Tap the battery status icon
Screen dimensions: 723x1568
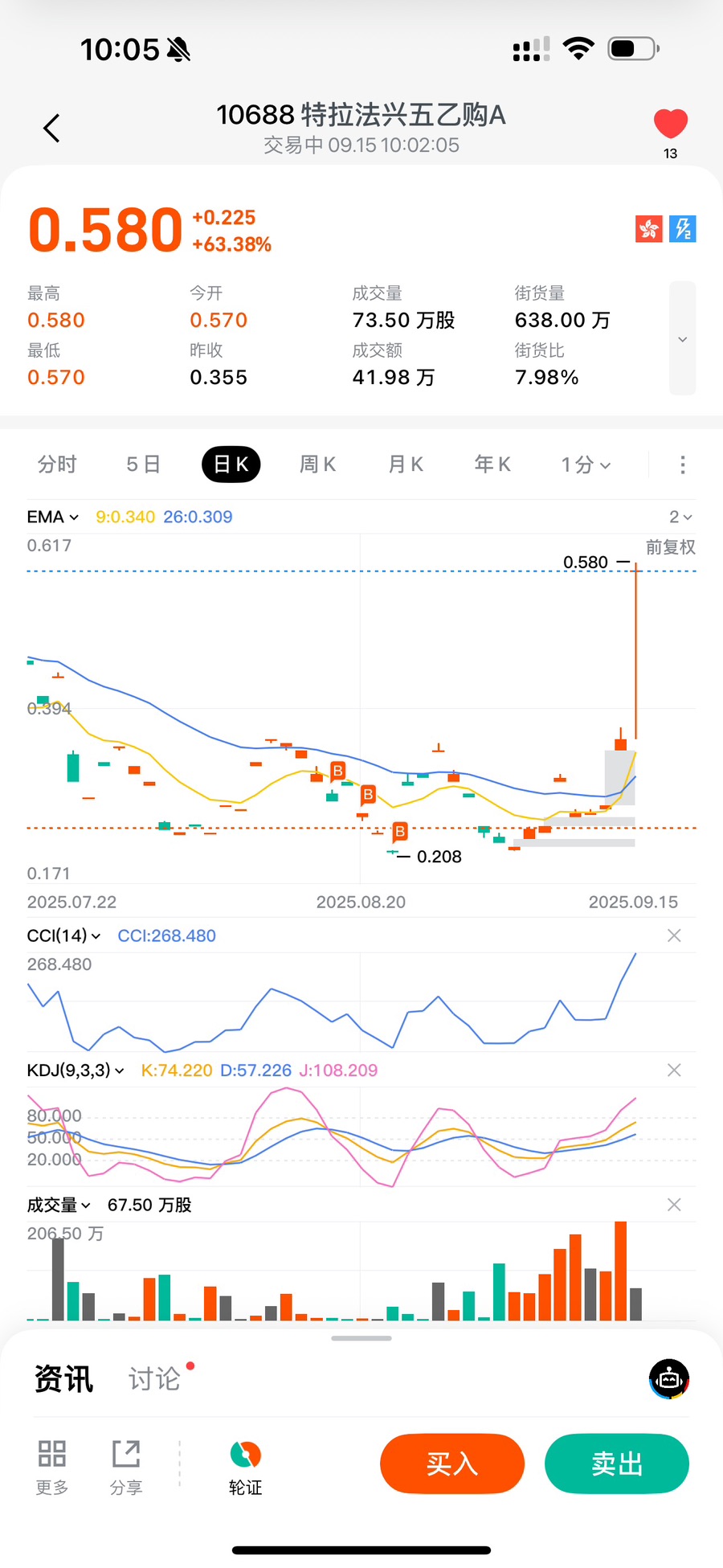pyautogui.click(x=634, y=49)
